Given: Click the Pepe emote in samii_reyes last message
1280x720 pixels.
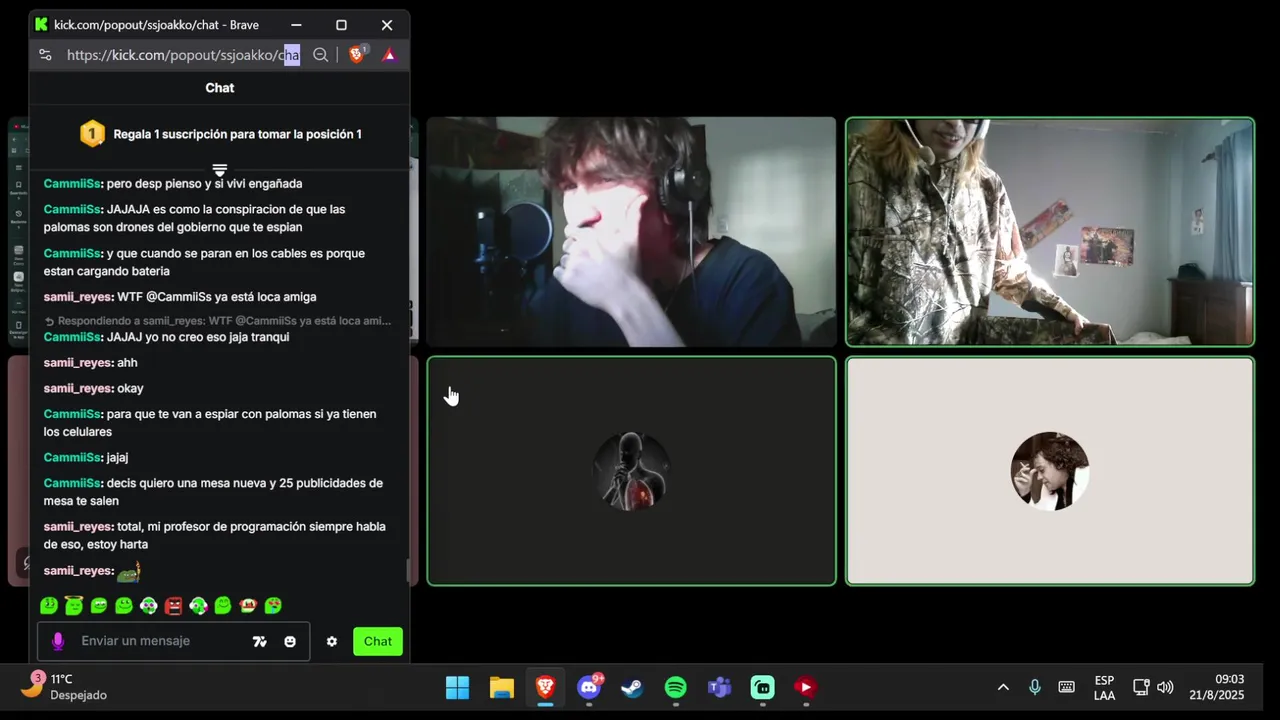Looking at the screenshot, I should [129, 571].
